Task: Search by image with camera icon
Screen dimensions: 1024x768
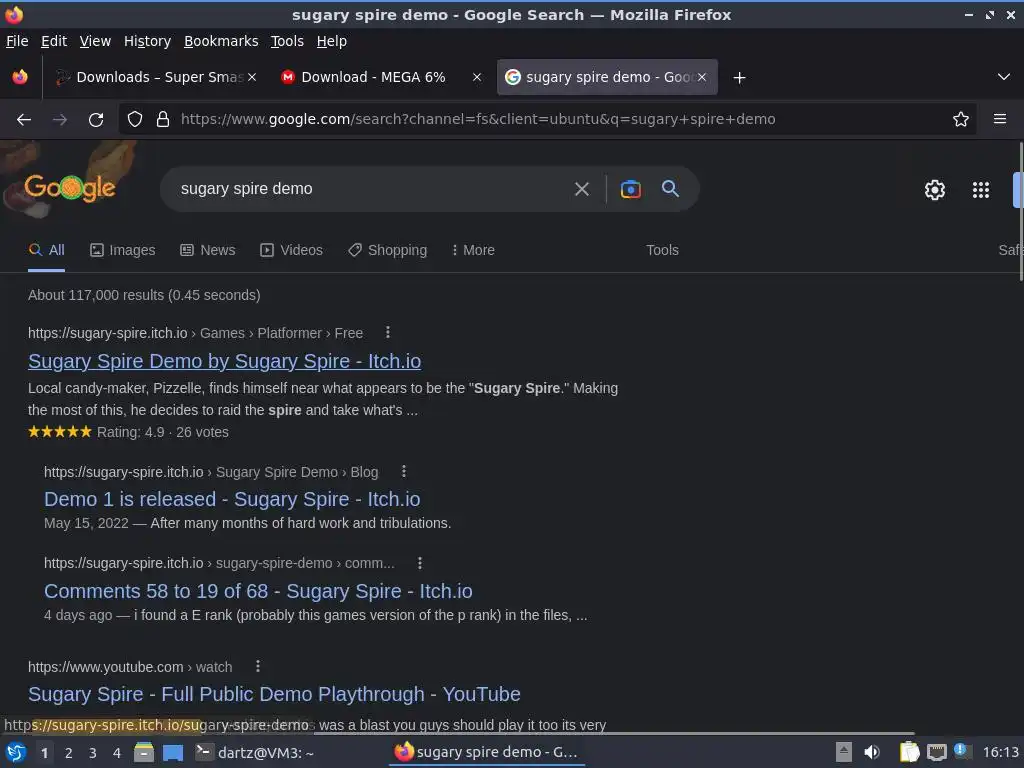Action: point(630,189)
